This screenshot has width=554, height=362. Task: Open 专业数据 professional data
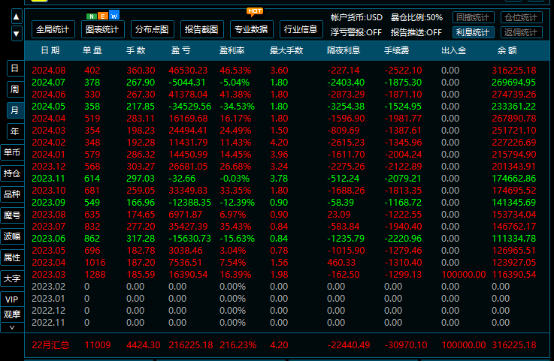coord(251,29)
